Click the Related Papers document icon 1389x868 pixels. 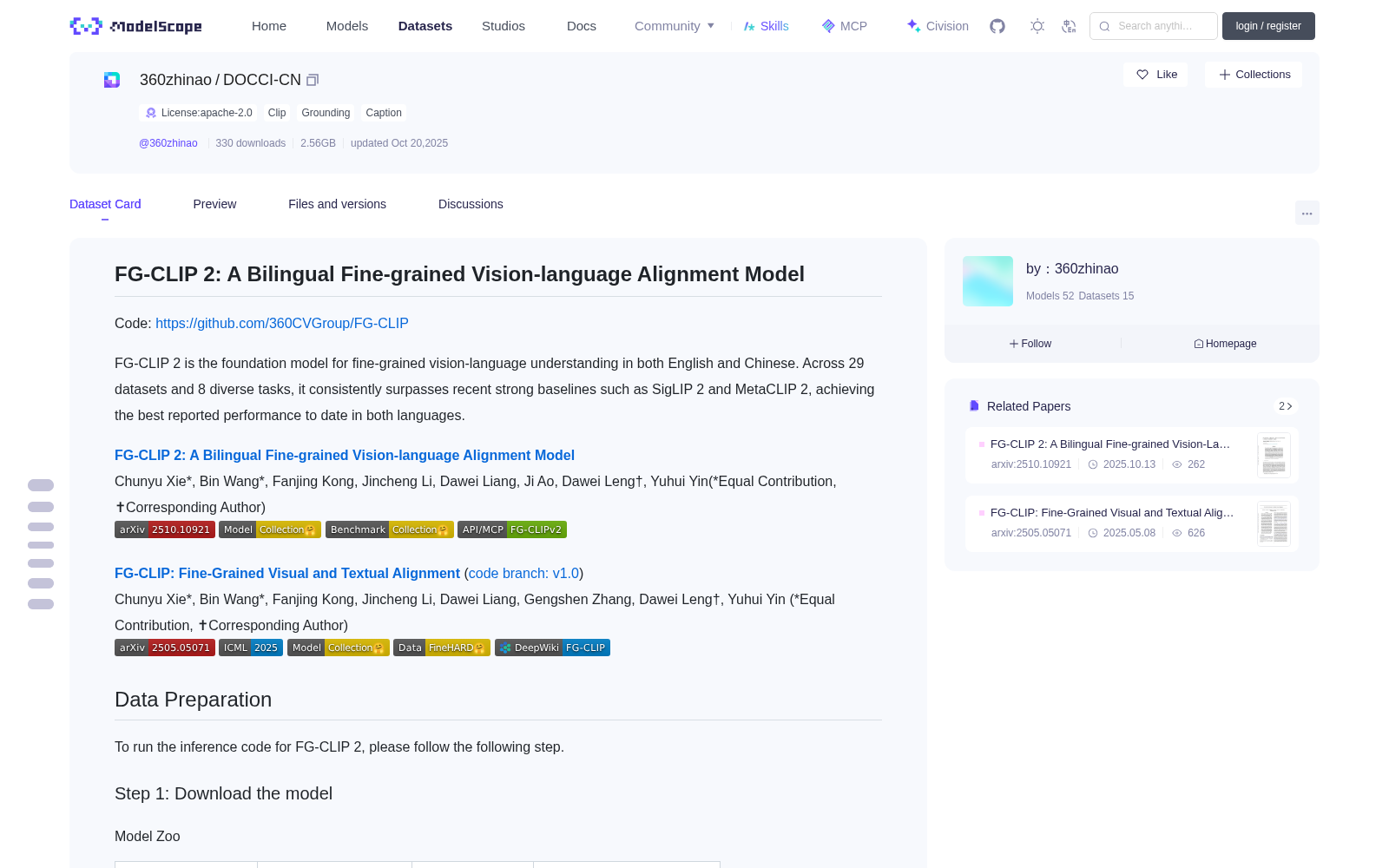tap(974, 406)
